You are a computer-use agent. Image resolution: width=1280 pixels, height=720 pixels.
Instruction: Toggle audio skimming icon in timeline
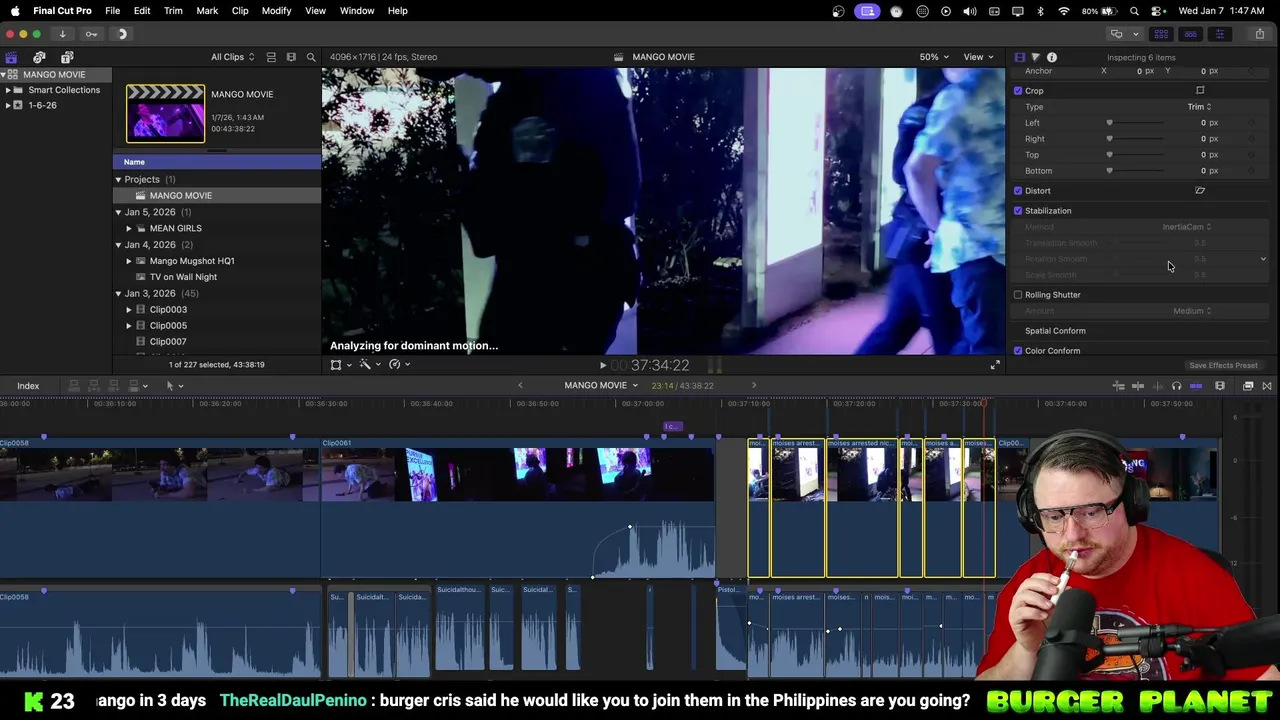tap(1158, 386)
